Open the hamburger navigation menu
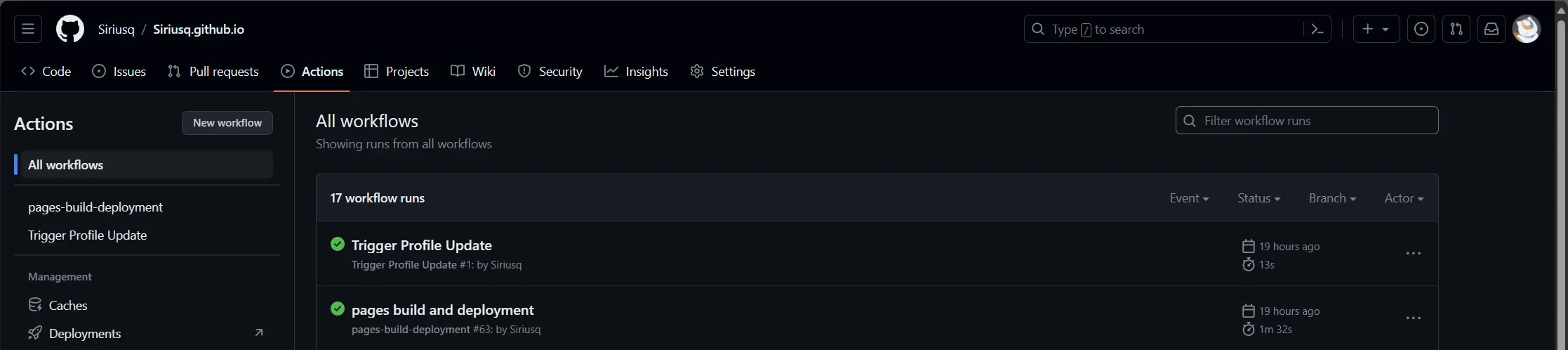Image resolution: width=1568 pixels, height=350 pixels. [28, 30]
